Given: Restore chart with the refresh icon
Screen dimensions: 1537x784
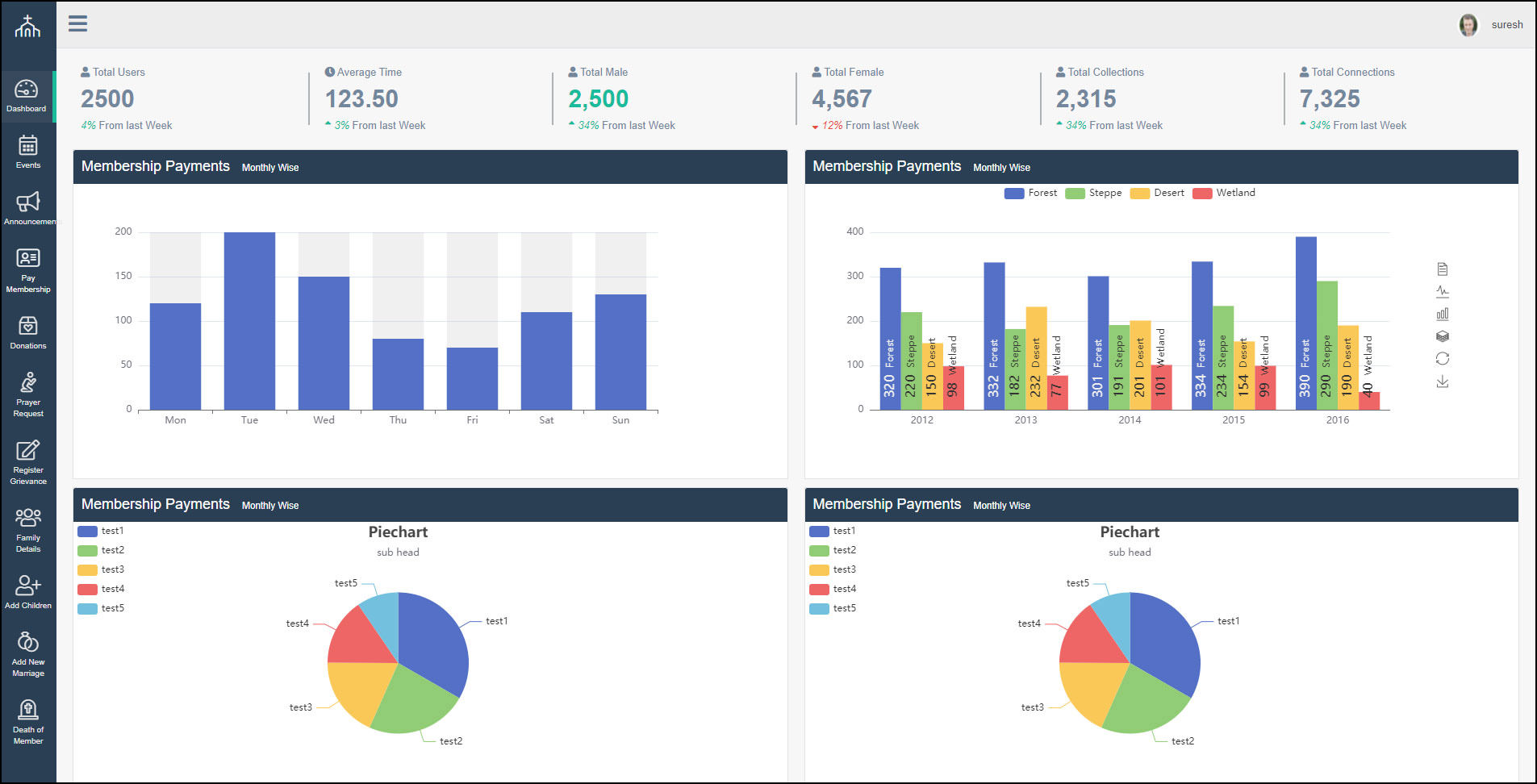Looking at the screenshot, I should click(1443, 358).
